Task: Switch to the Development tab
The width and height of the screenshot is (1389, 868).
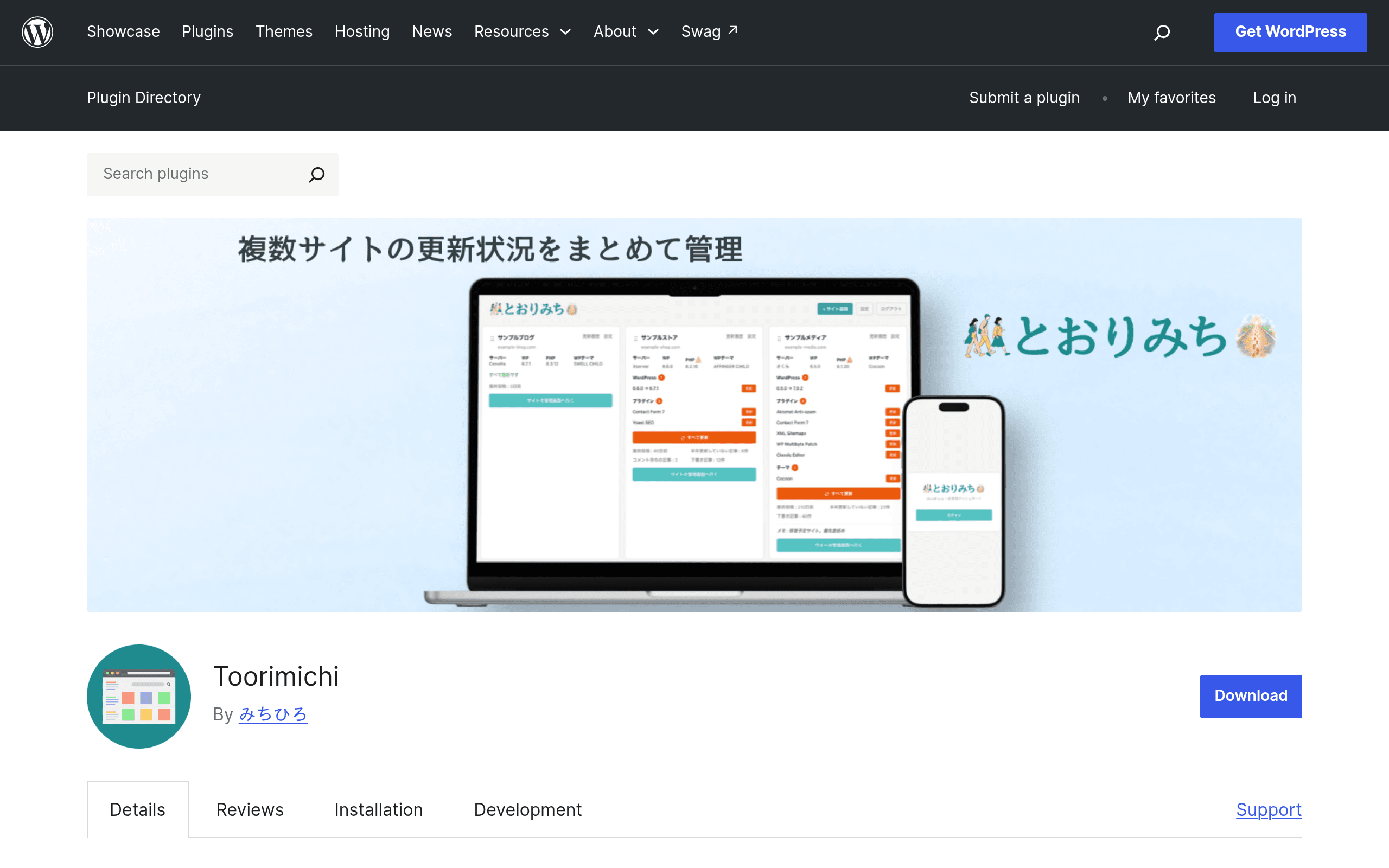Action: pos(528,809)
